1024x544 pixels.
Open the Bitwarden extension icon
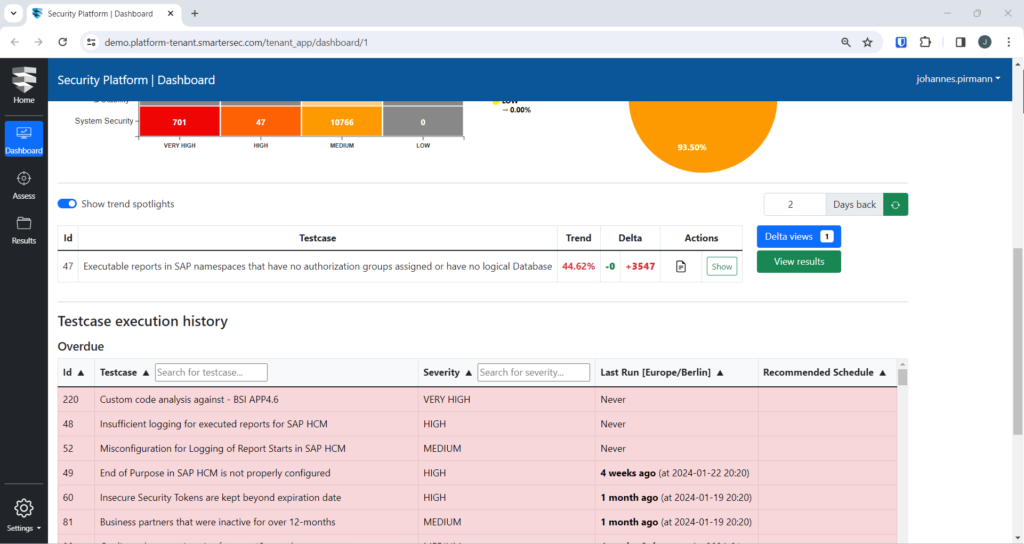tap(901, 42)
